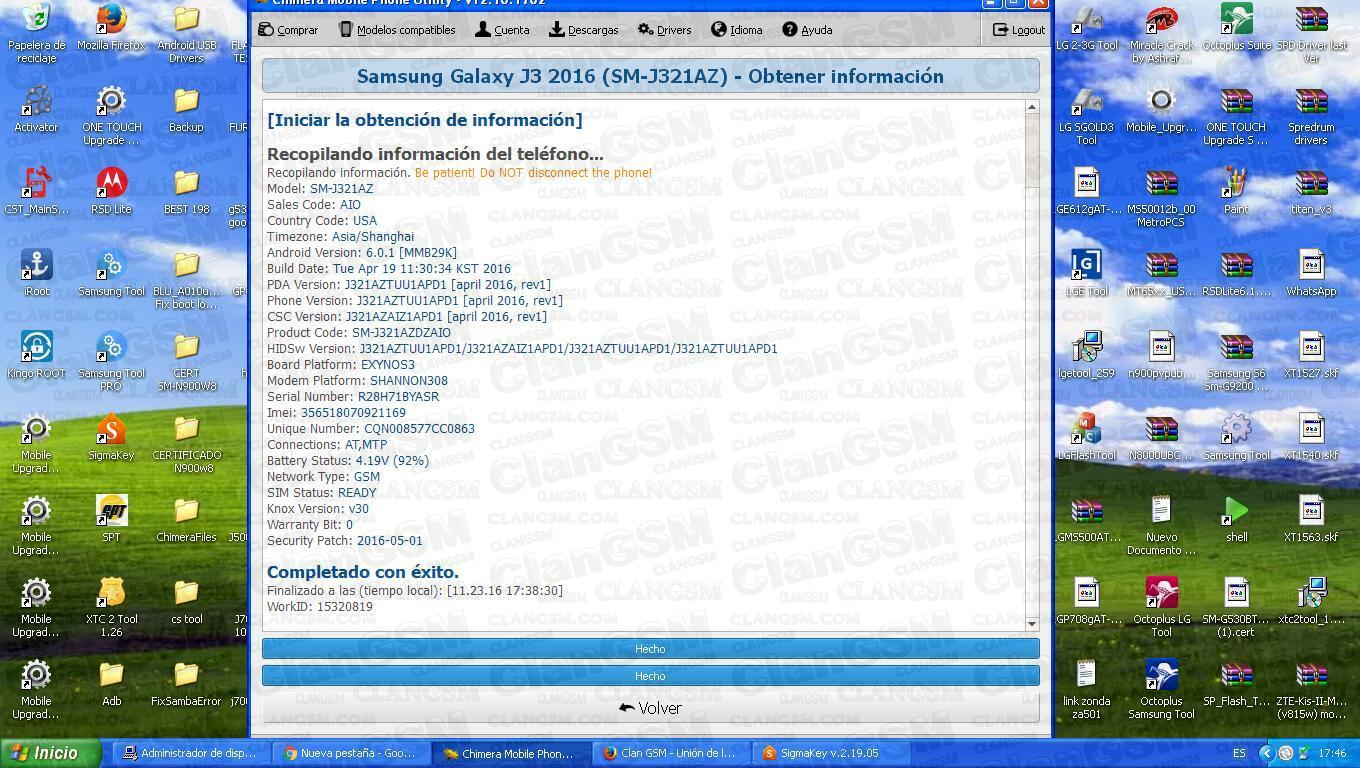Launch LG SGOLD3 Tool shortcut
This screenshot has height=768, width=1360.
(1086, 115)
